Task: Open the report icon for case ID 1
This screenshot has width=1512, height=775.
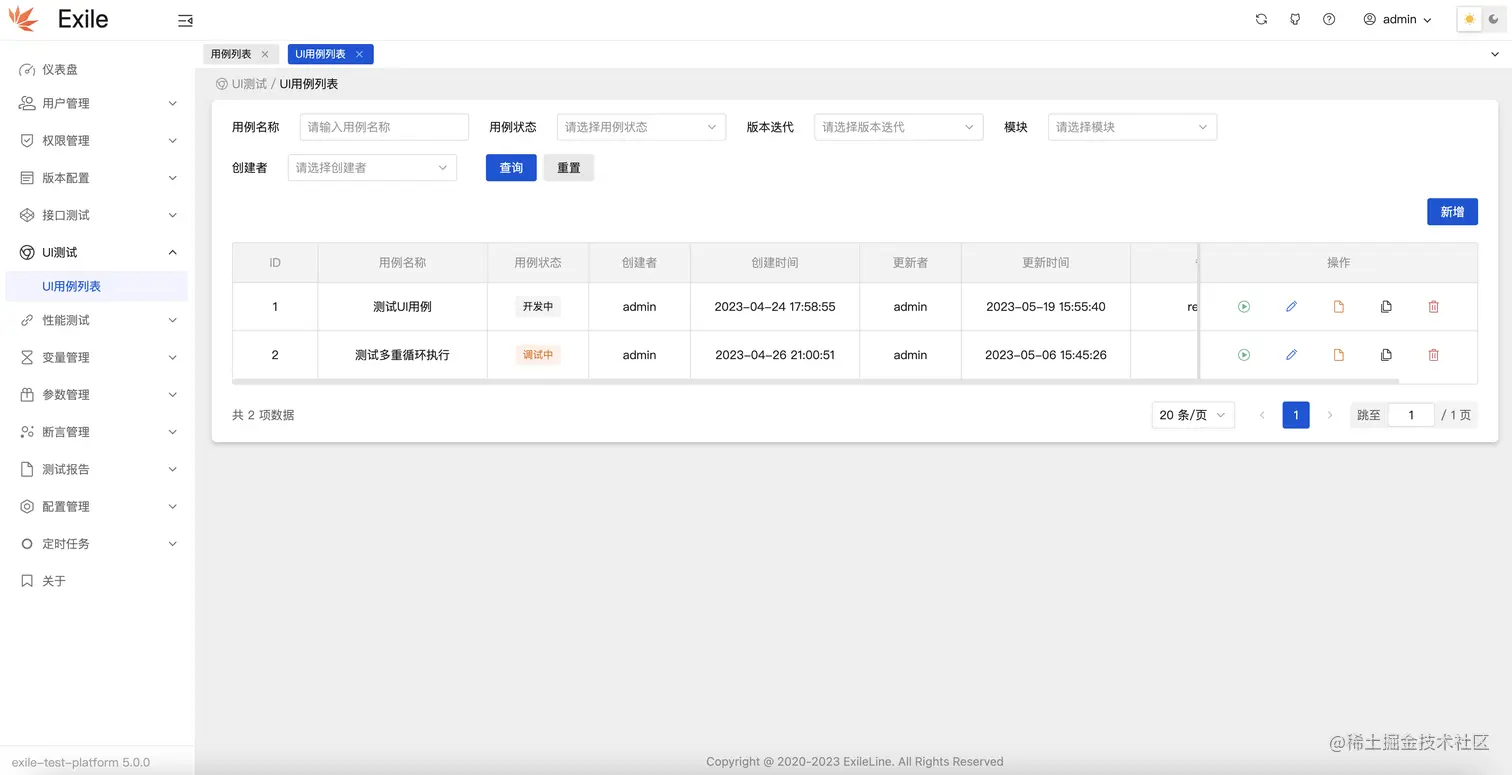Action: point(1339,306)
